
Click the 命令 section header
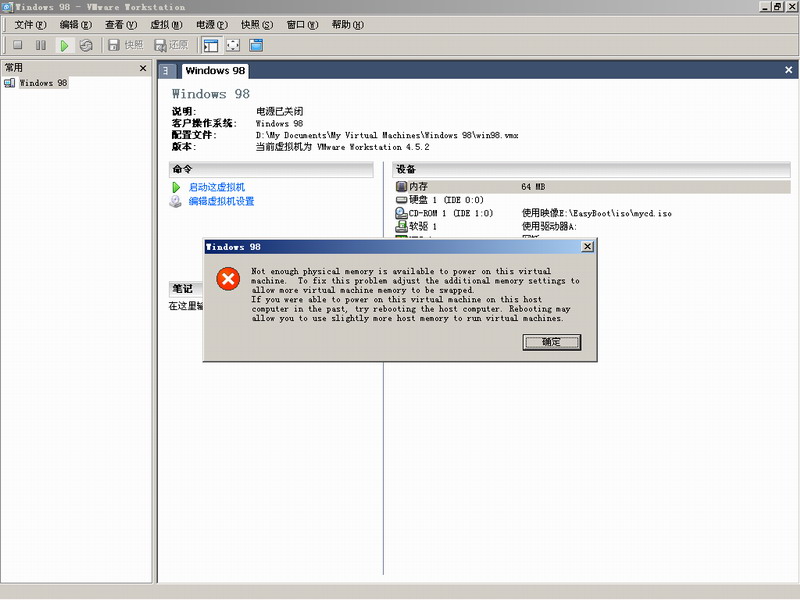[x=271, y=169]
